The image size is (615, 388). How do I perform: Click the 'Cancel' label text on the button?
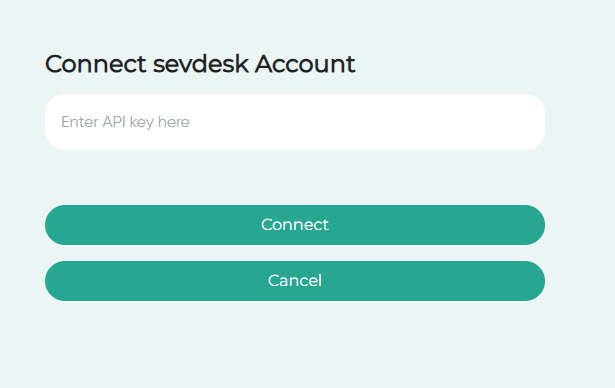295,281
